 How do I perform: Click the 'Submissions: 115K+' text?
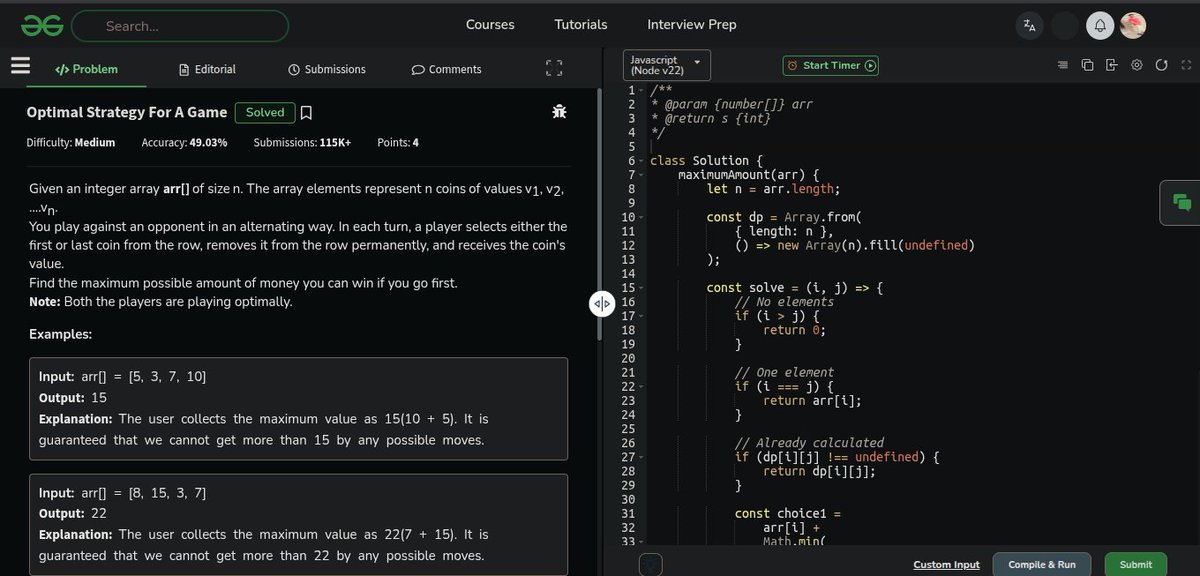pyautogui.click(x=302, y=142)
